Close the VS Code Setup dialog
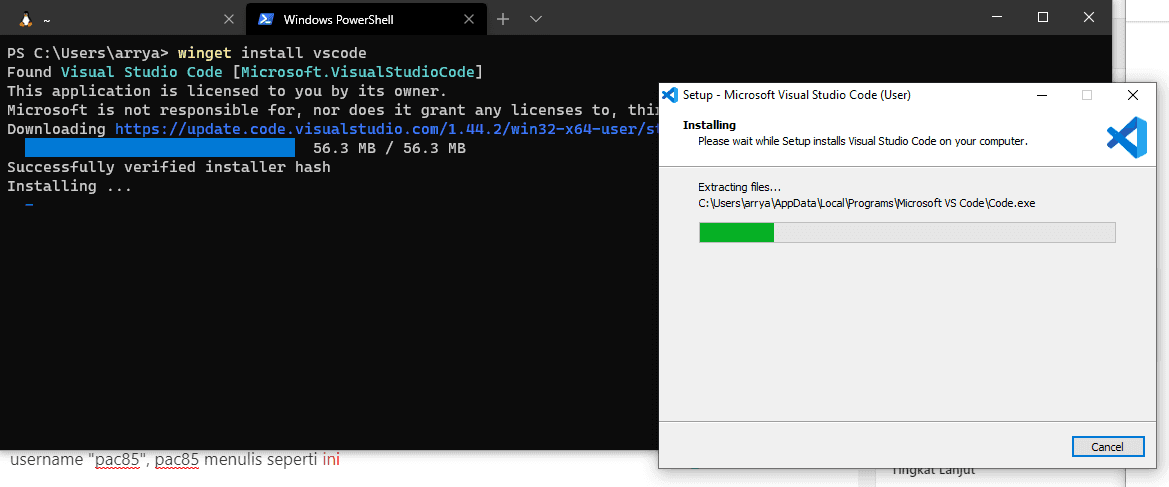This screenshot has width=1169, height=487. [1132, 95]
